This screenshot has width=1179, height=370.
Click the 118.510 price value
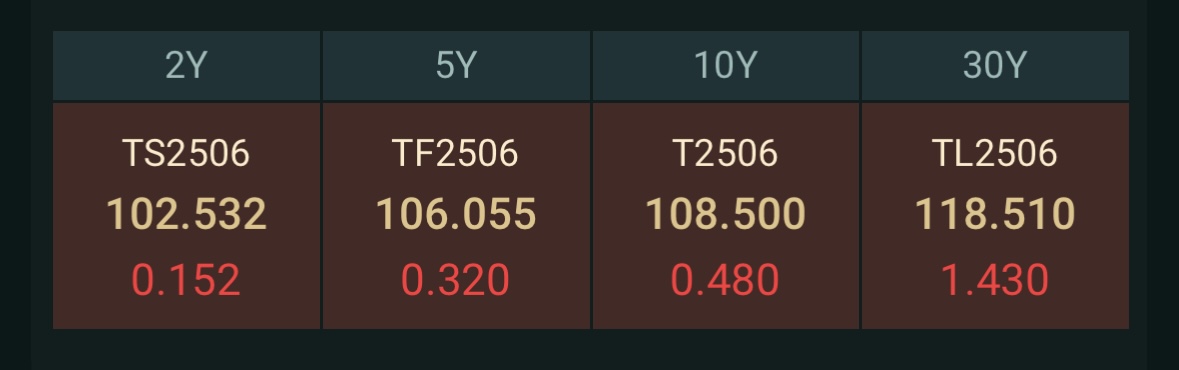[995, 214]
